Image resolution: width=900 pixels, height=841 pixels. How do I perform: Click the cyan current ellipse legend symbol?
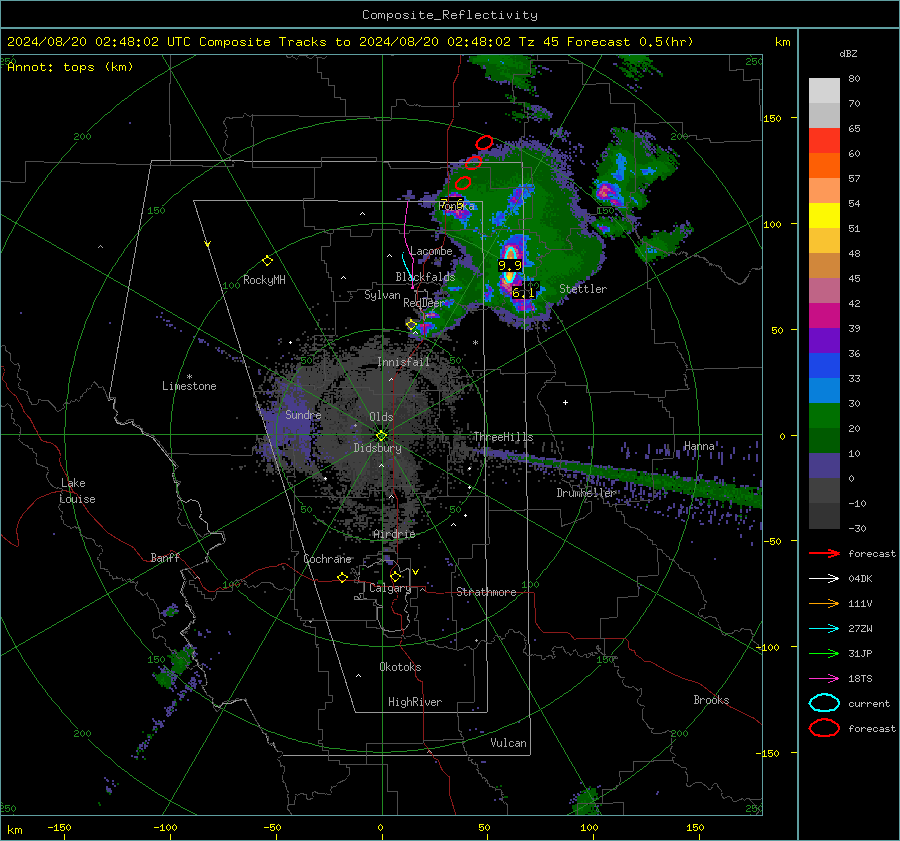pos(824,703)
